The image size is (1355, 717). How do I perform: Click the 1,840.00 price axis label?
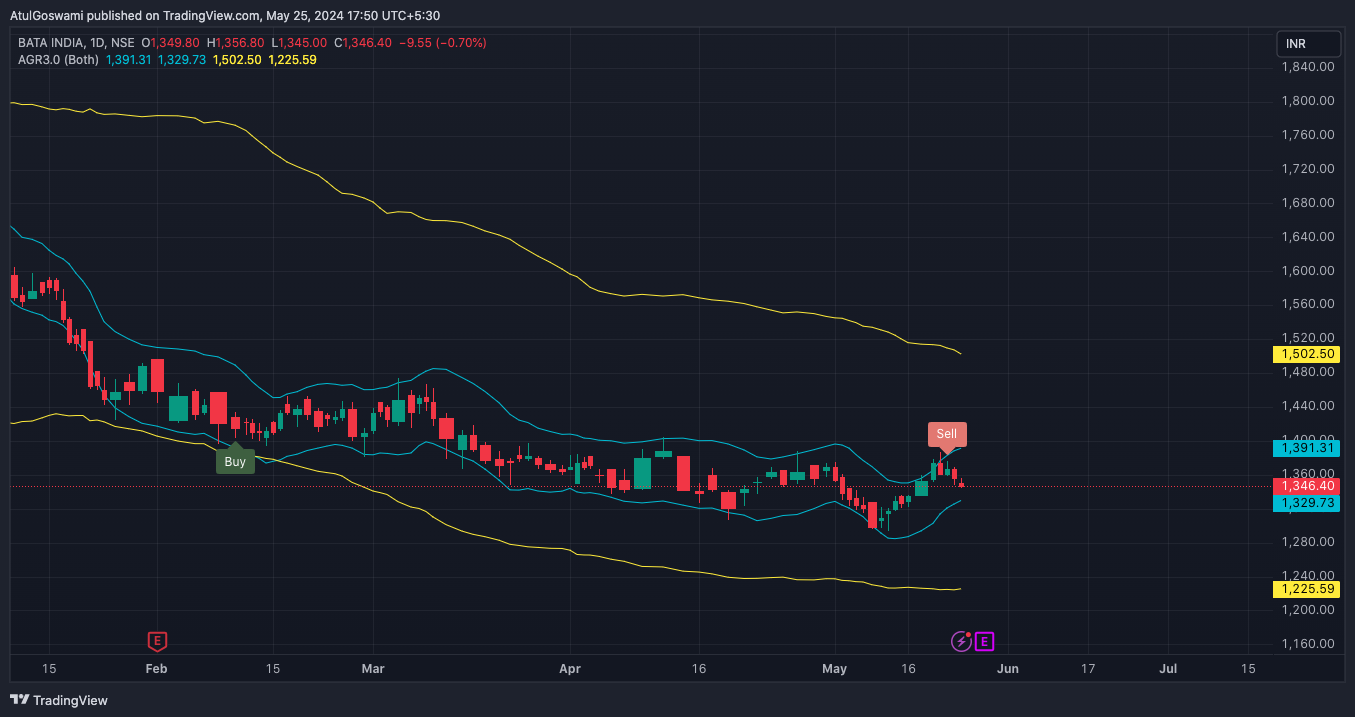1308,67
